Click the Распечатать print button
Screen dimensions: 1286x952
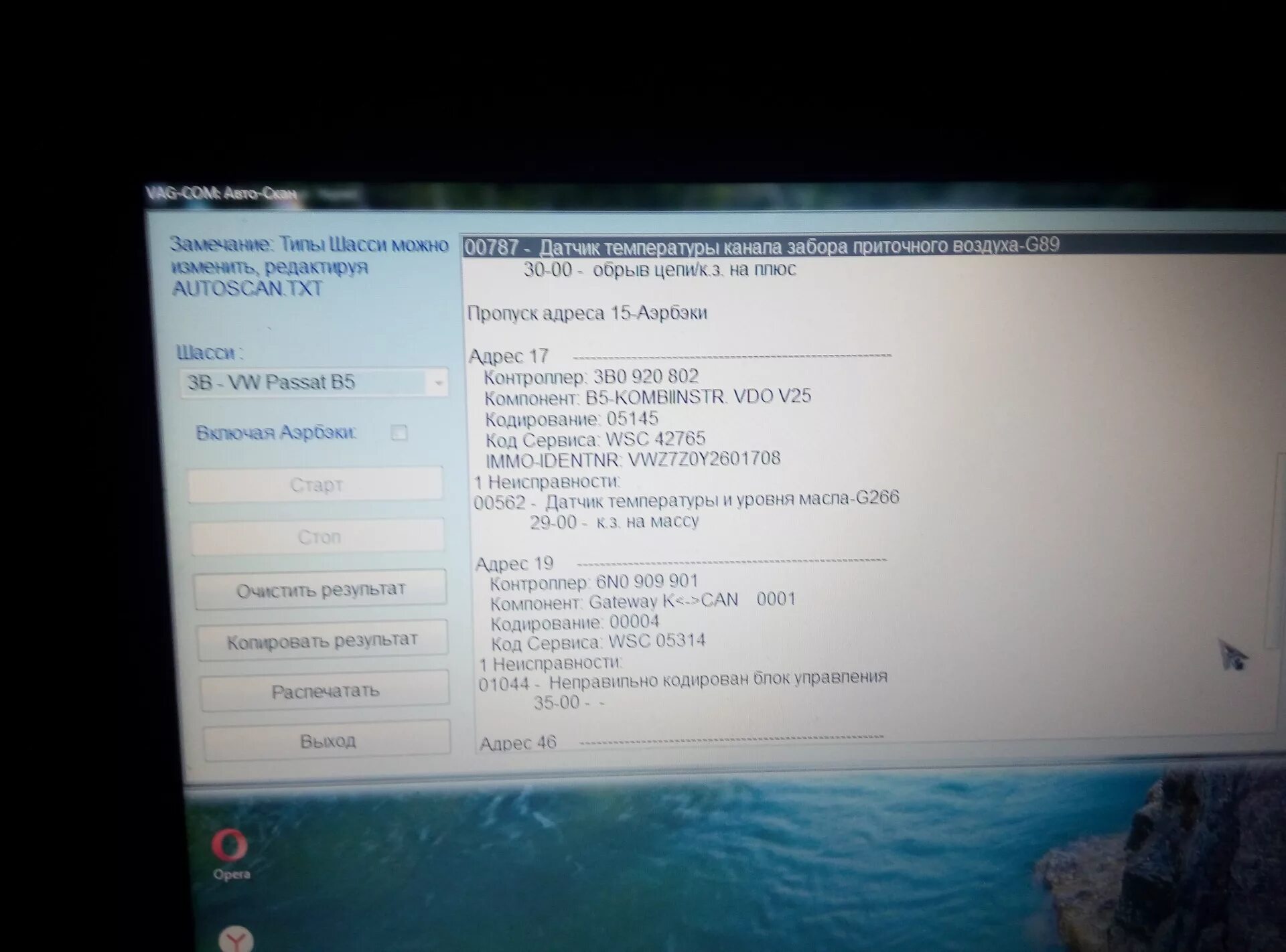[325, 691]
